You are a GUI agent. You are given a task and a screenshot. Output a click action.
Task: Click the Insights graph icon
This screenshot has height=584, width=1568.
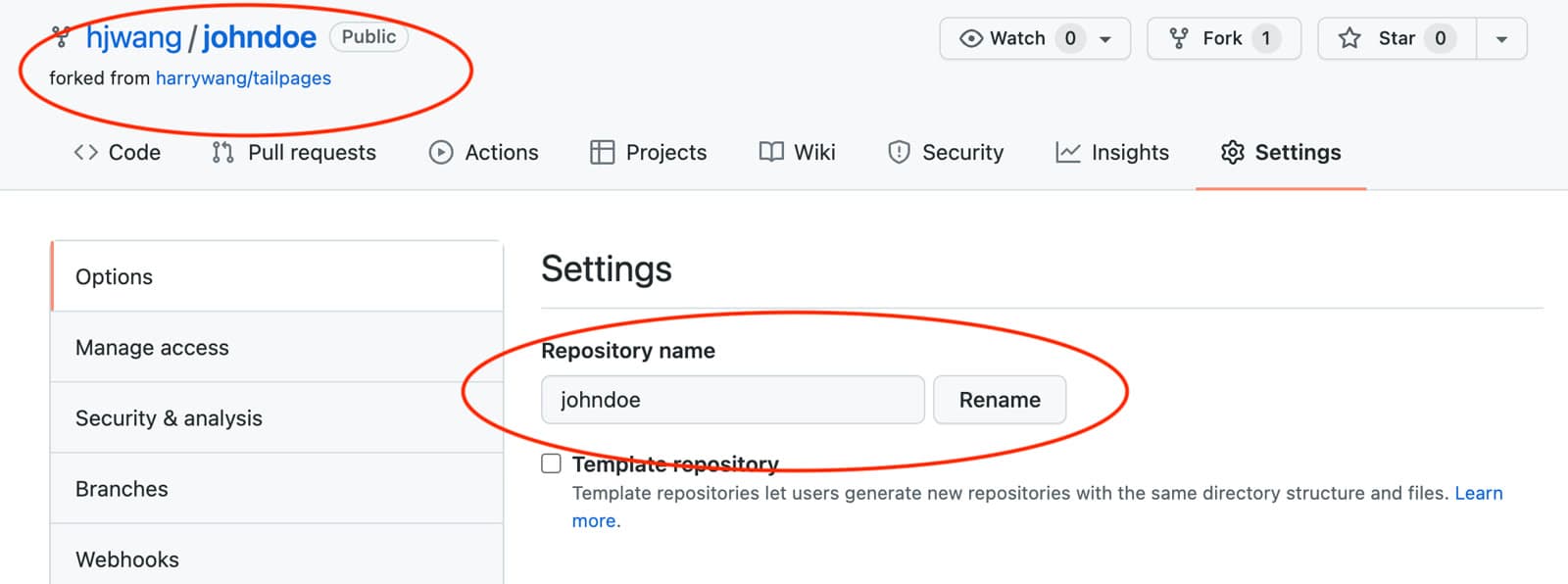tap(1067, 152)
